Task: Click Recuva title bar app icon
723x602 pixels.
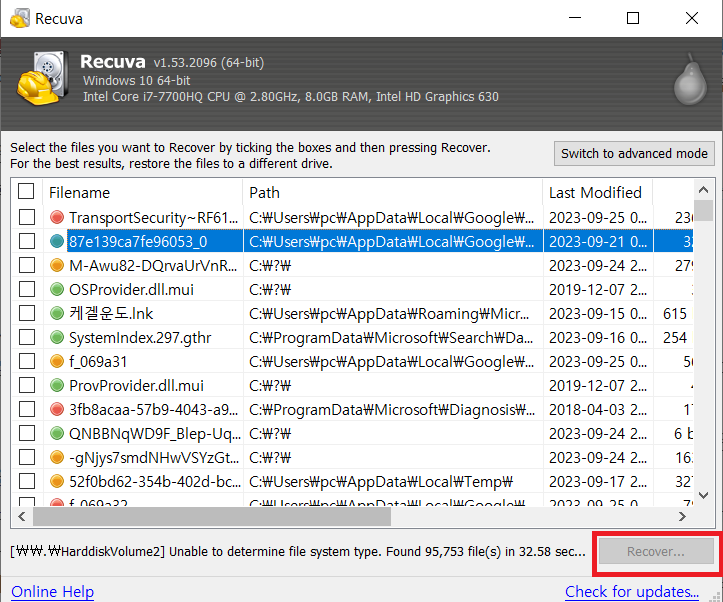Action: pos(20,18)
